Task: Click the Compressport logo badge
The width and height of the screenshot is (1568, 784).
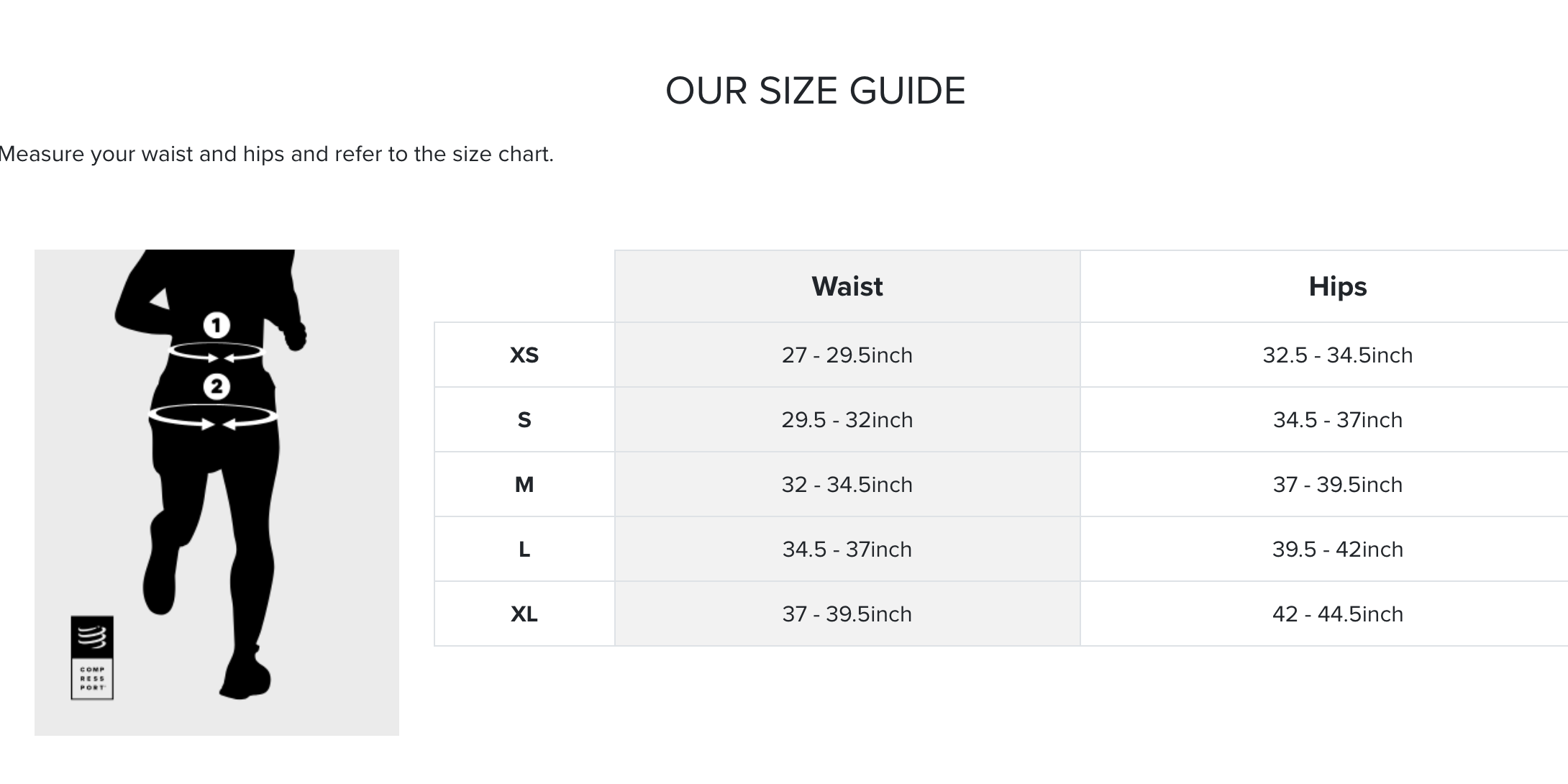Action: point(92,657)
